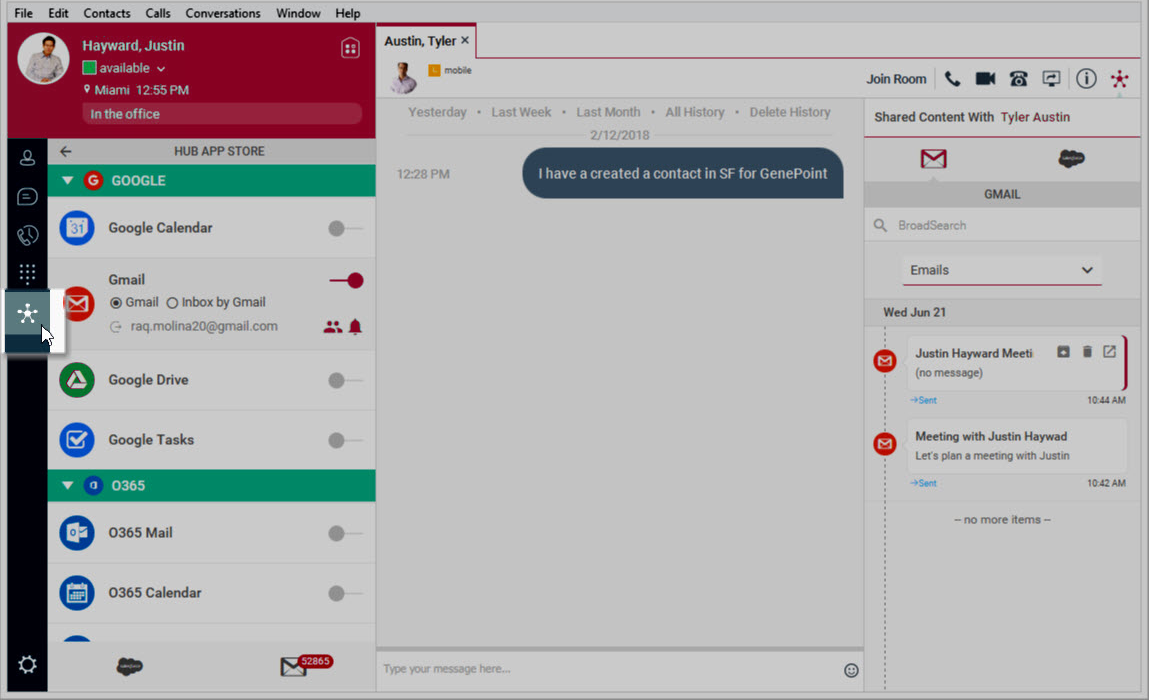Select the Austin, Tyler chat tab
This screenshot has width=1149, height=700.
[x=420, y=41]
